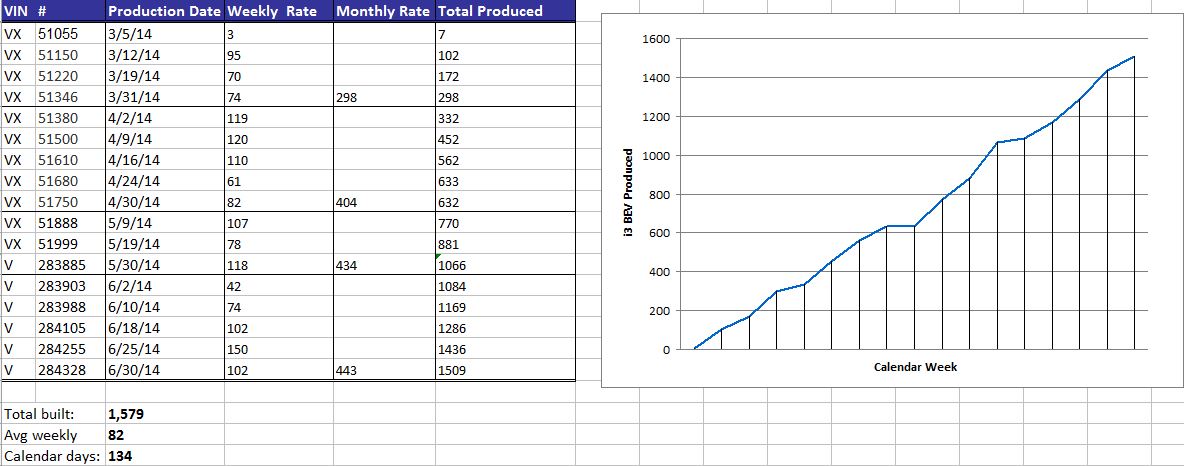Click the Total Produced cell showing 1509
The image size is (1184, 466).
coord(504,371)
